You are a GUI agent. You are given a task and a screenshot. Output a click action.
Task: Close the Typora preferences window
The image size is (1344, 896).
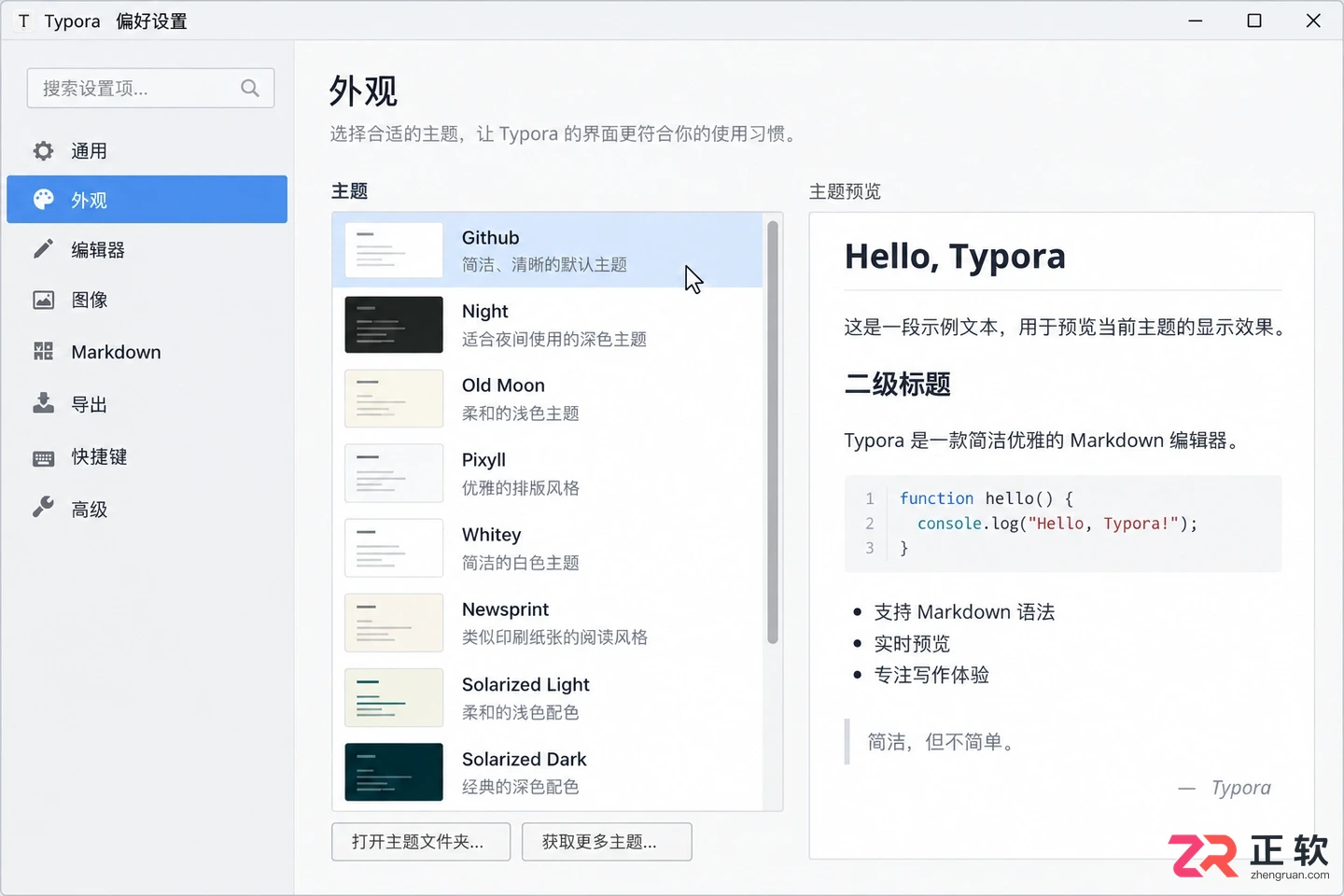pos(1313,21)
